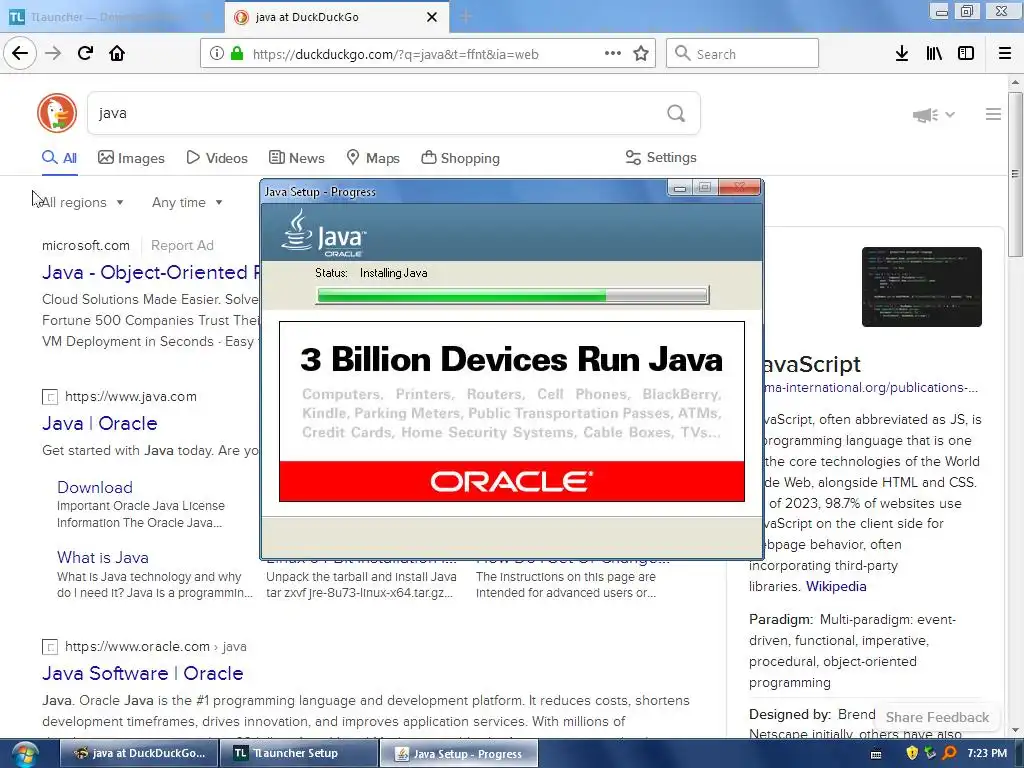The height and width of the screenshot is (768, 1024).
Task: Open the Firefox library icon
Action: click(934, 54)
